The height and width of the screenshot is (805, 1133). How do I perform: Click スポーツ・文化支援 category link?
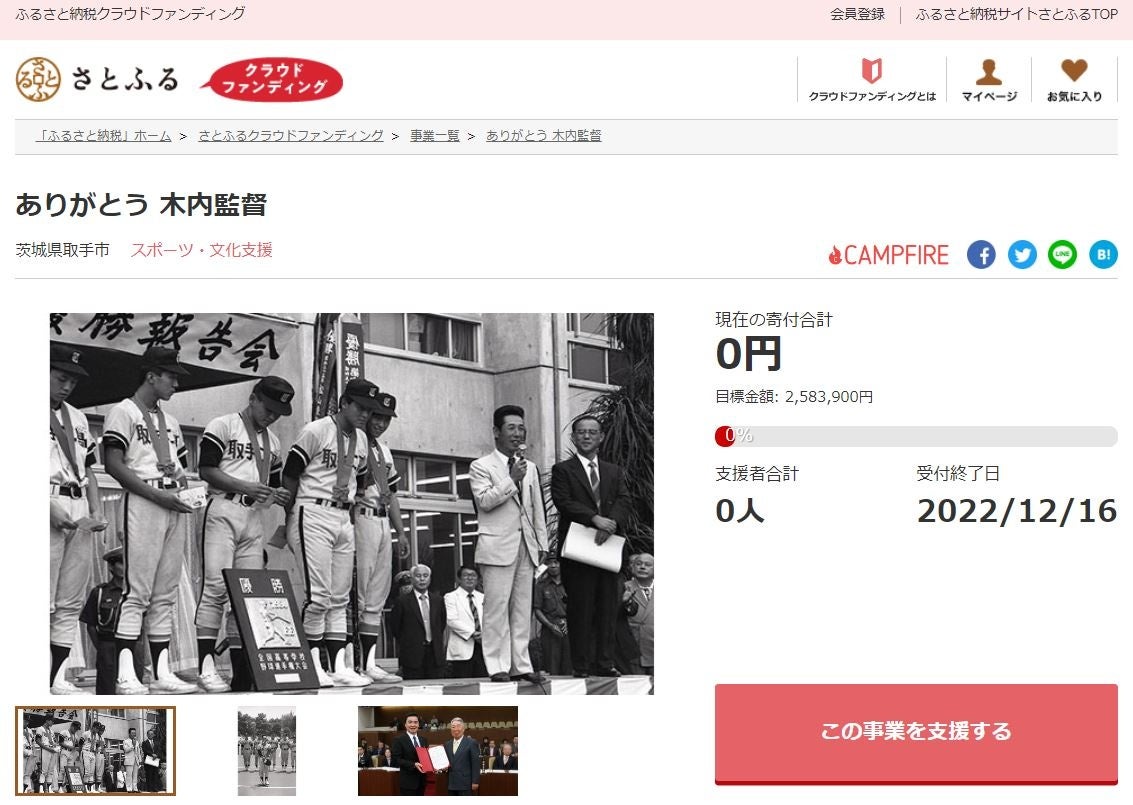(202, 250)
